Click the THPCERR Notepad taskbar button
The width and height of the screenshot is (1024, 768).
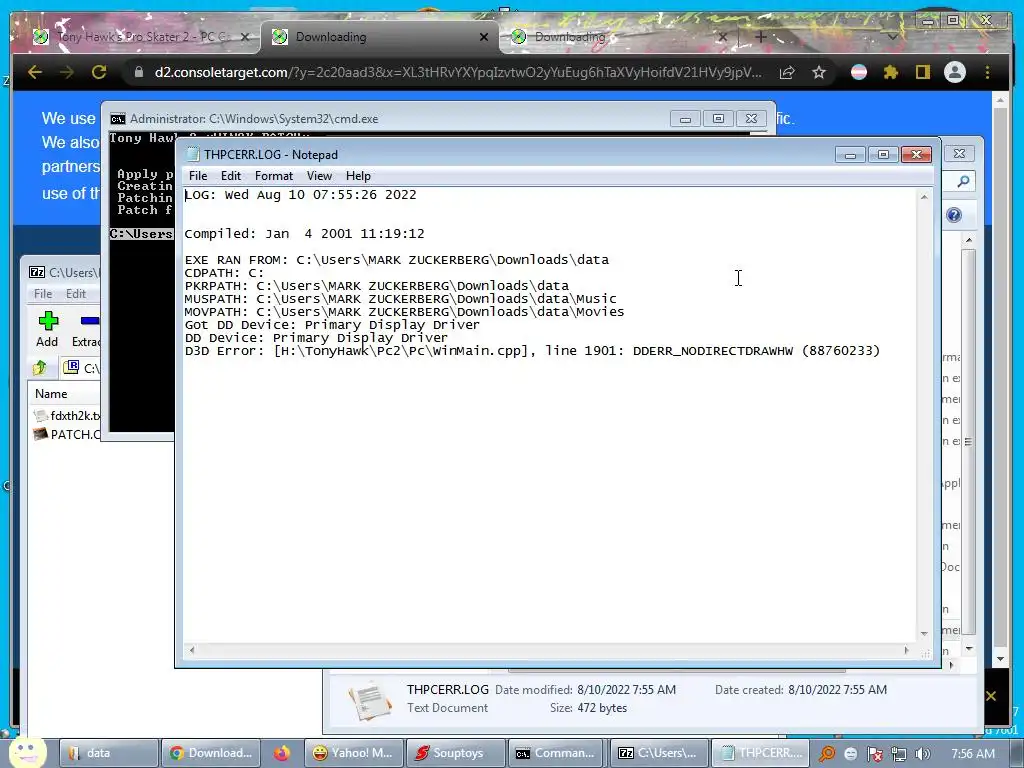(761, 753)
